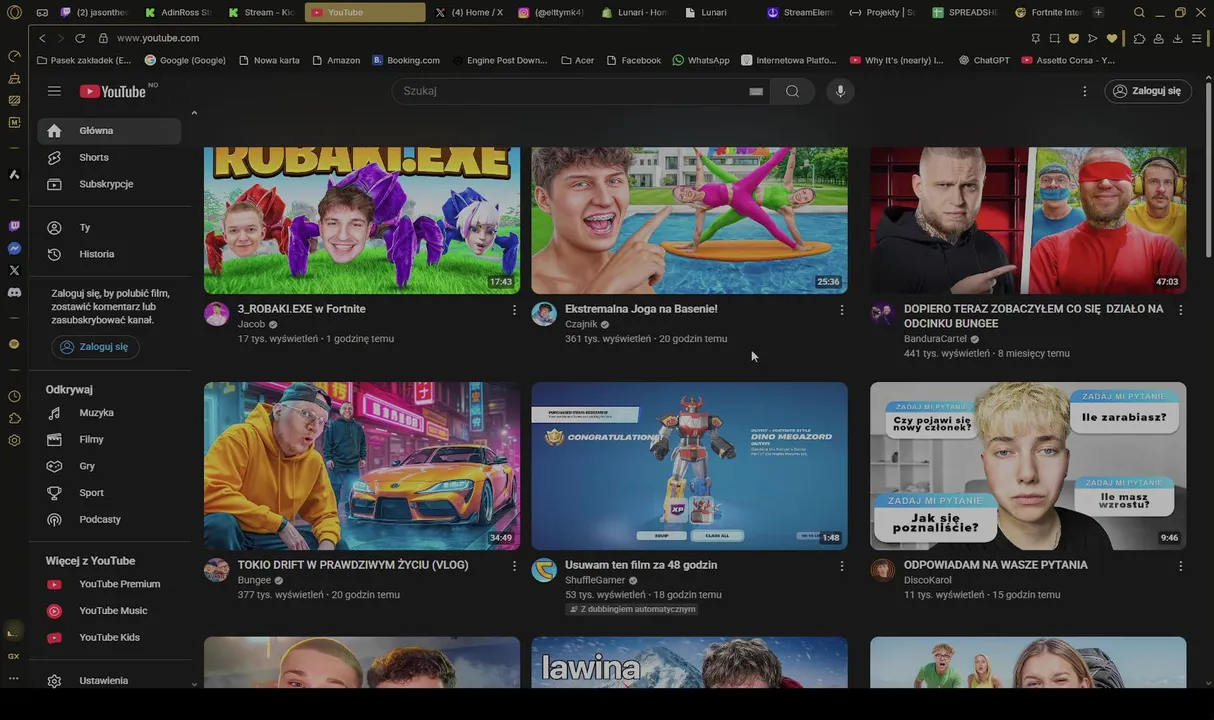Image resolution: width=1214 pixels, height=720 pixels.
Task: Switch to the StreamElements tab
Action: tap(801, 12)
